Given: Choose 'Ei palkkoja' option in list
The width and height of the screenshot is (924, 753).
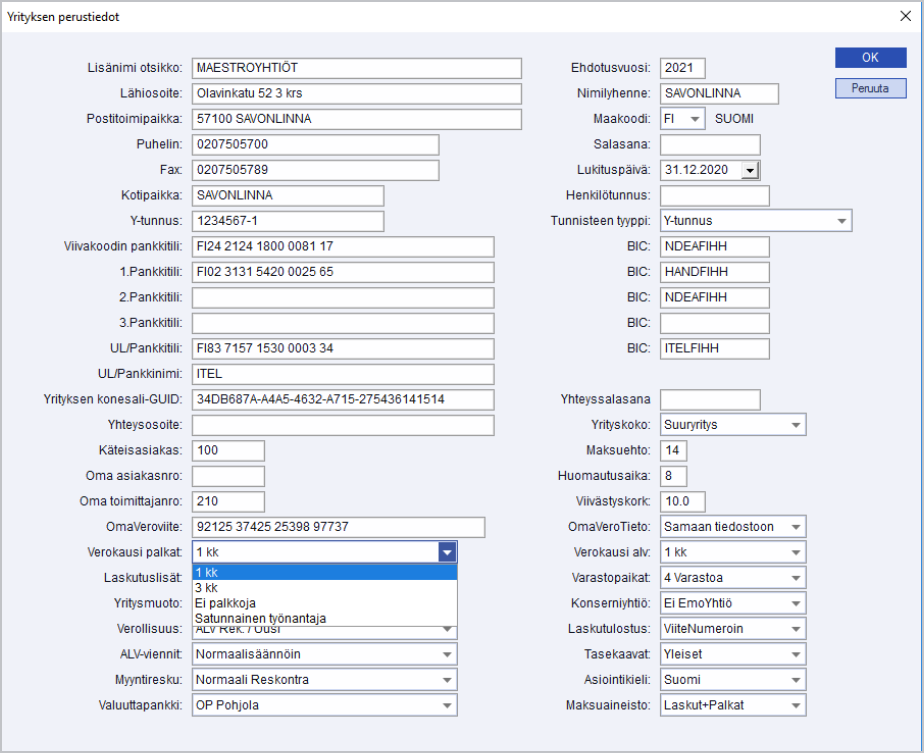Looking at the screenshot, I should coord(324,603).
